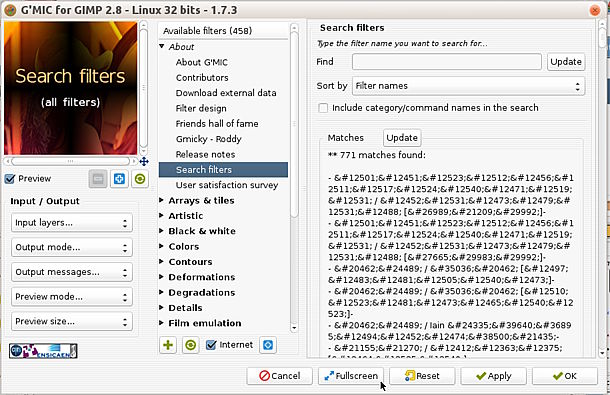Click the right panel scroll-down arrow
Viewport: 610px width, 395px height.
[x=603, y=353]
